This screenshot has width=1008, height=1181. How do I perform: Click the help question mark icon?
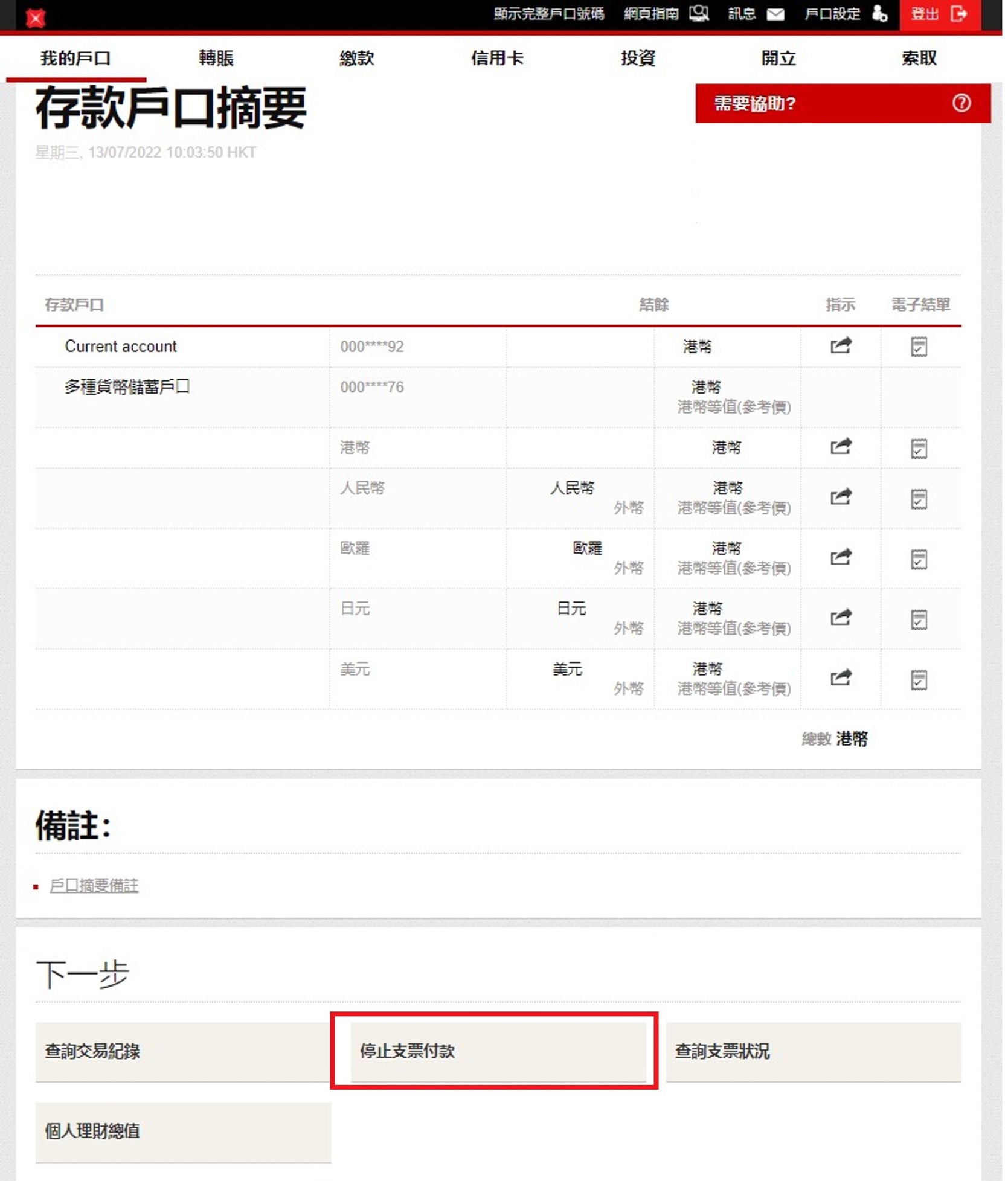(961, 103)
